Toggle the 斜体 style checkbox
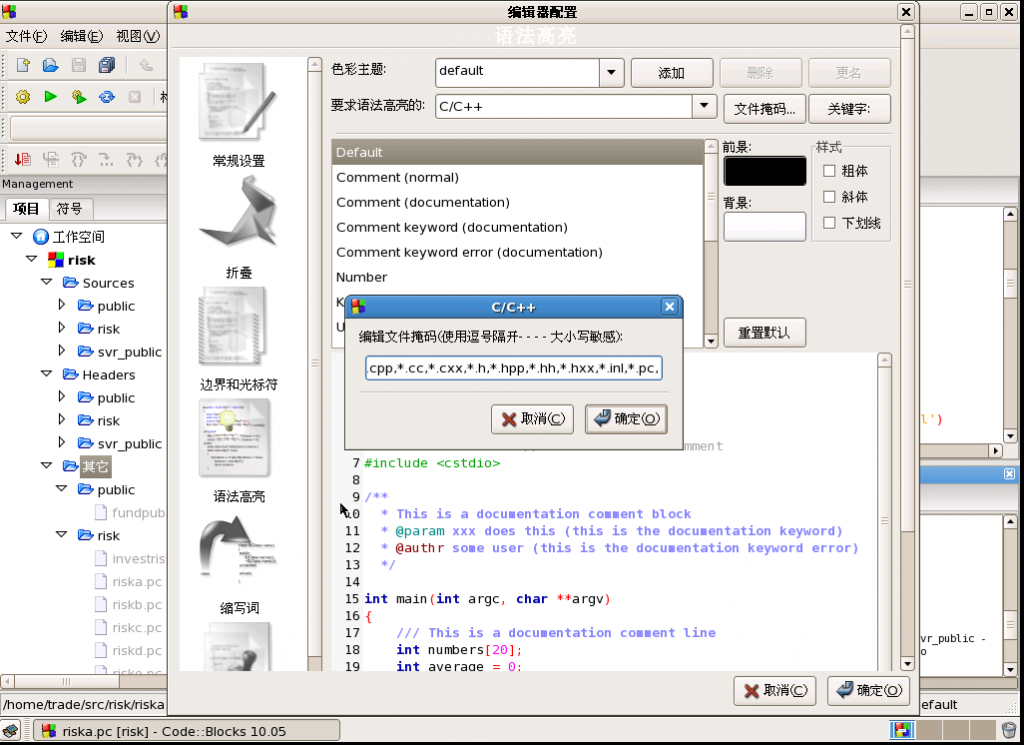The width and height of the screenshot is (1024, 745). pos(829,197)
